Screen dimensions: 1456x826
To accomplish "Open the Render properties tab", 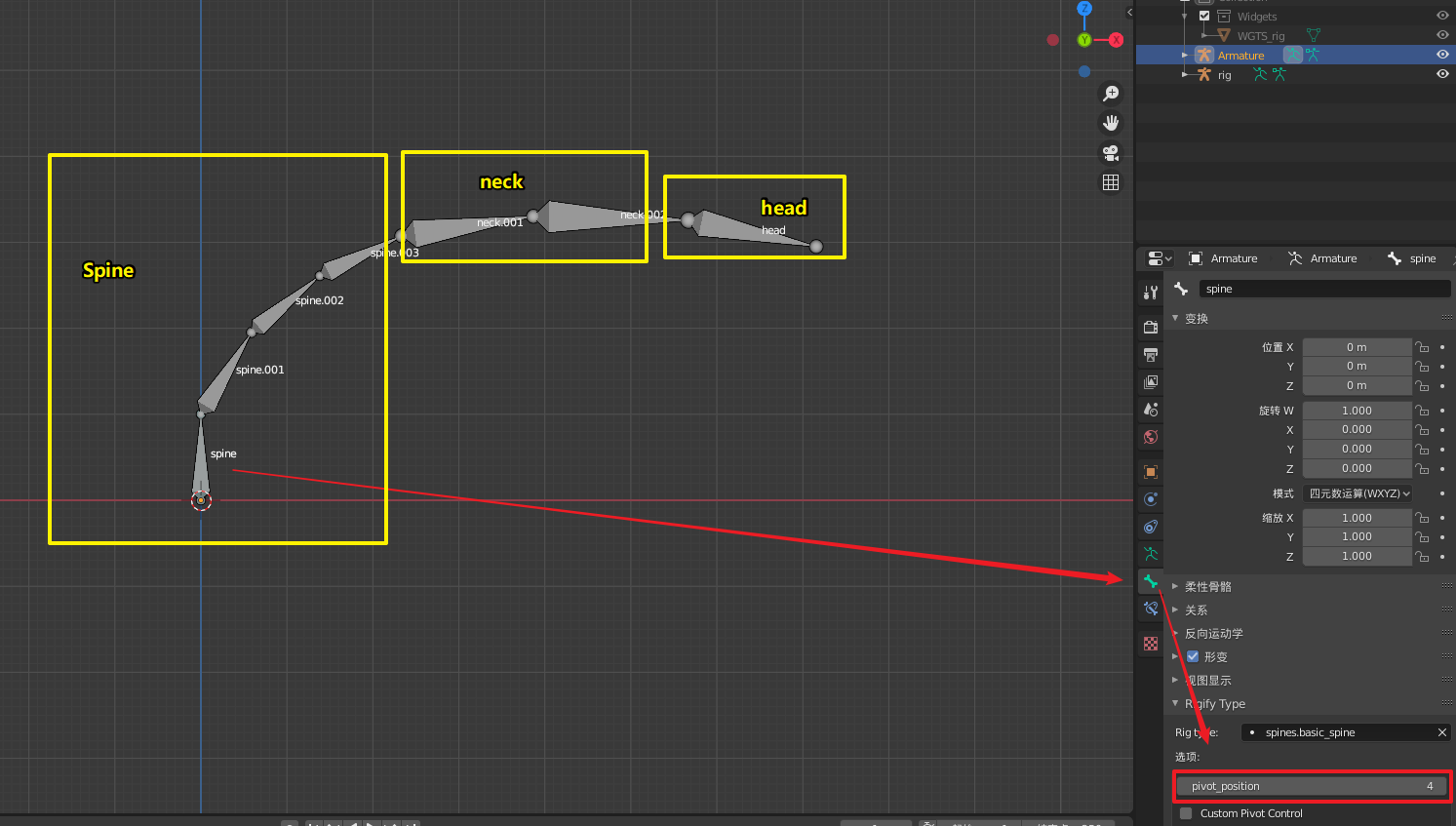I will coord(1151,327).
